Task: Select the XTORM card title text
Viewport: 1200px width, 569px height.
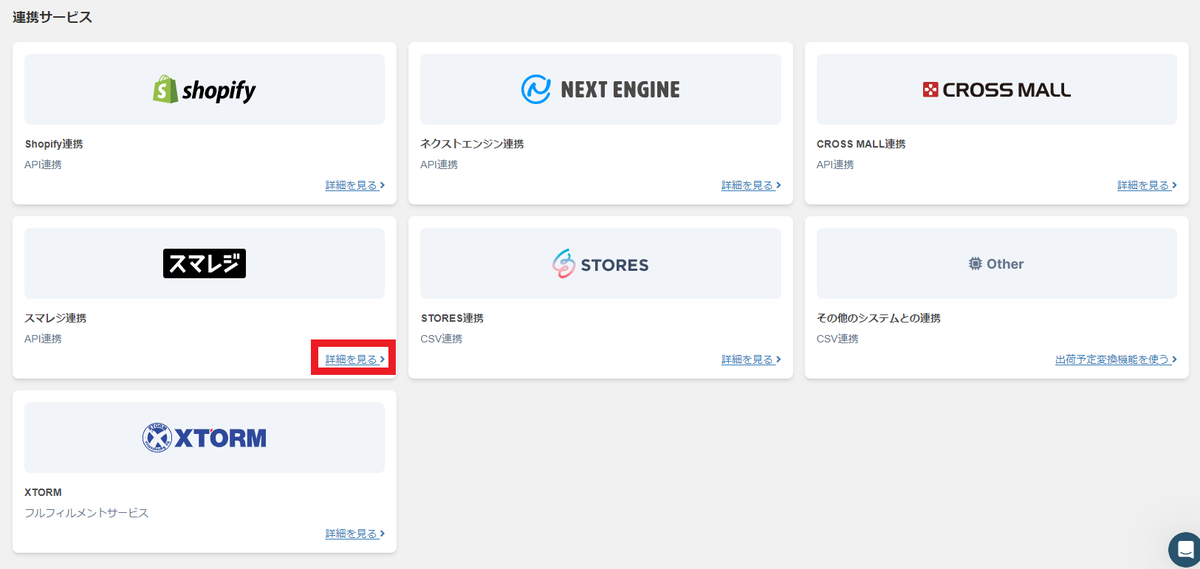Action: (43, 493)
